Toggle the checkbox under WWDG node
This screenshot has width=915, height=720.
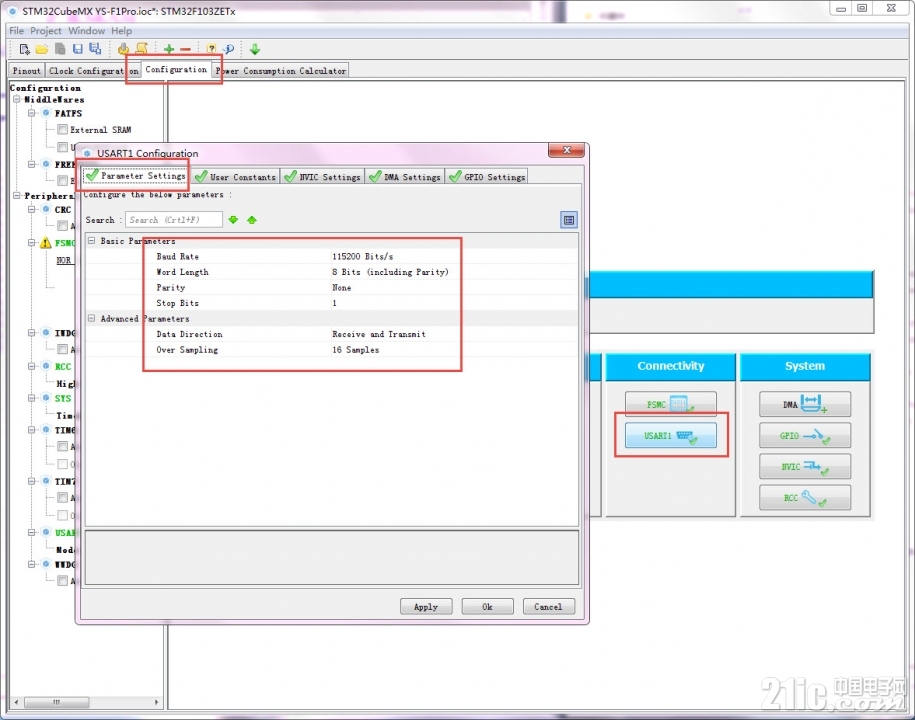point(62,581)
